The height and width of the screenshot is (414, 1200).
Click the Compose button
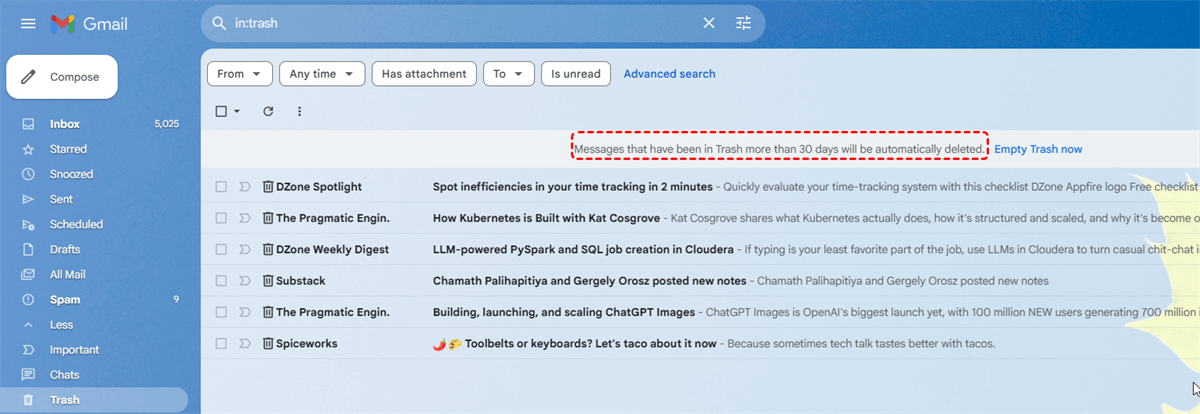62,77
